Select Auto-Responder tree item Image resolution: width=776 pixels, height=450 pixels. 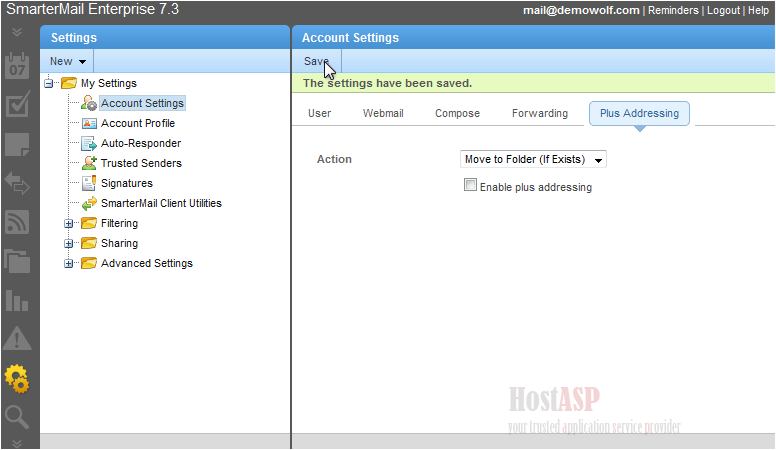click(141, 144)
